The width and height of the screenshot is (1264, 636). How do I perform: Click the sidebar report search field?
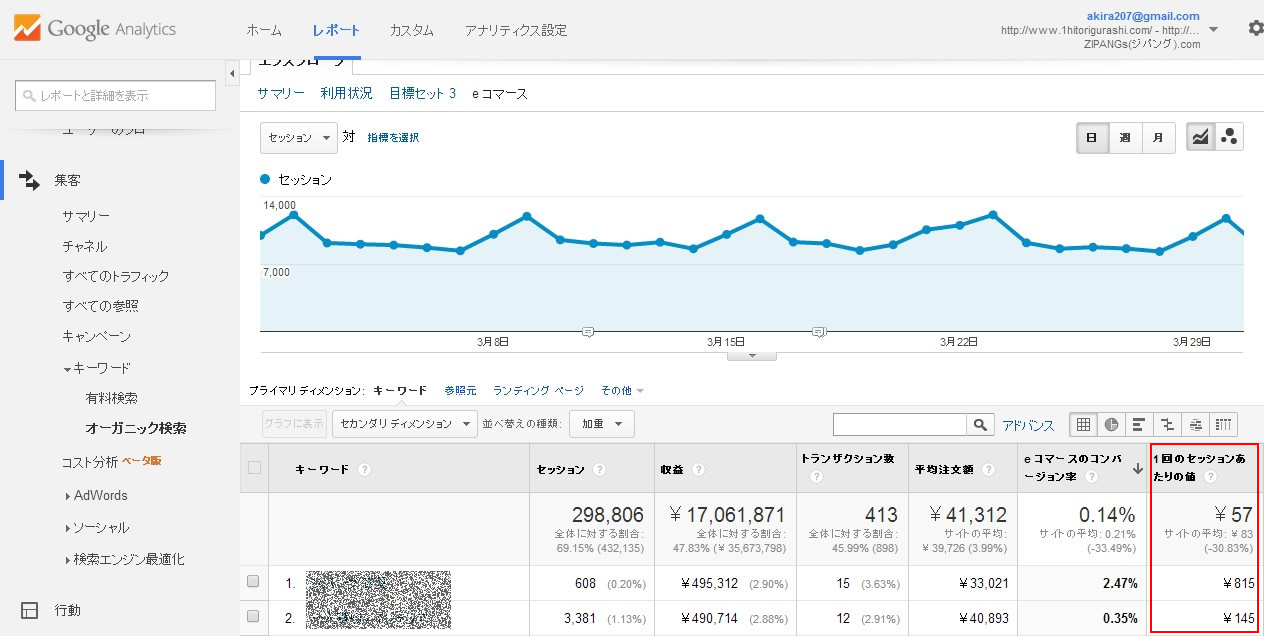[116, 96]
